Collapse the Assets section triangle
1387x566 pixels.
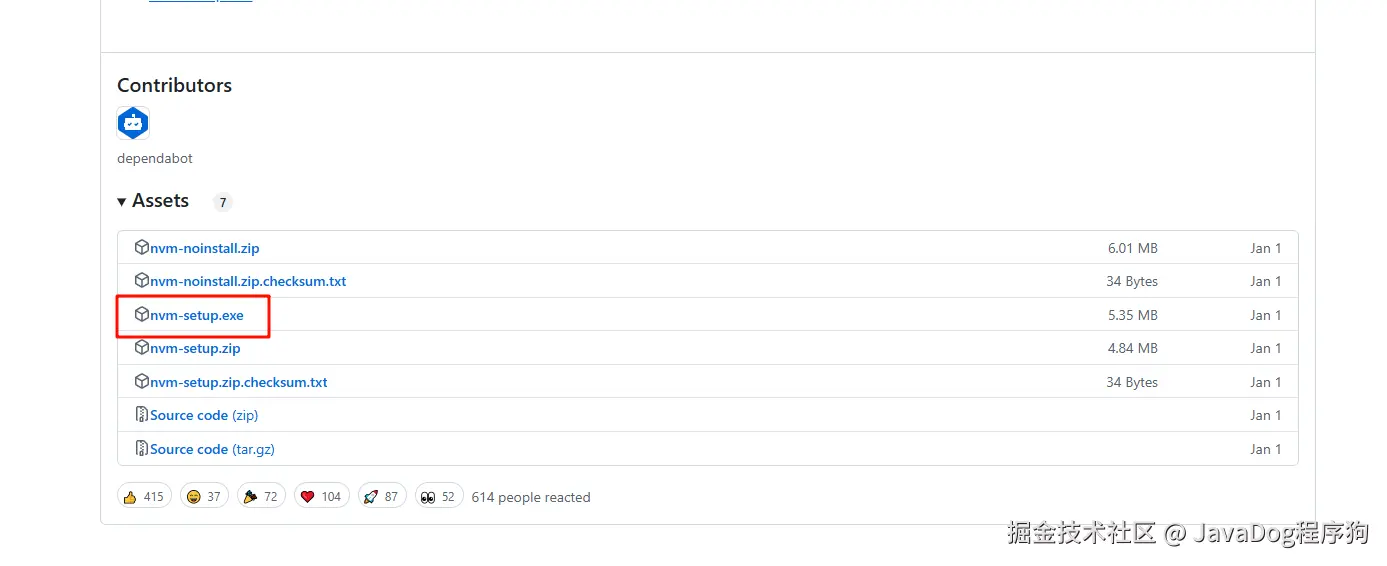pos(122,201)
